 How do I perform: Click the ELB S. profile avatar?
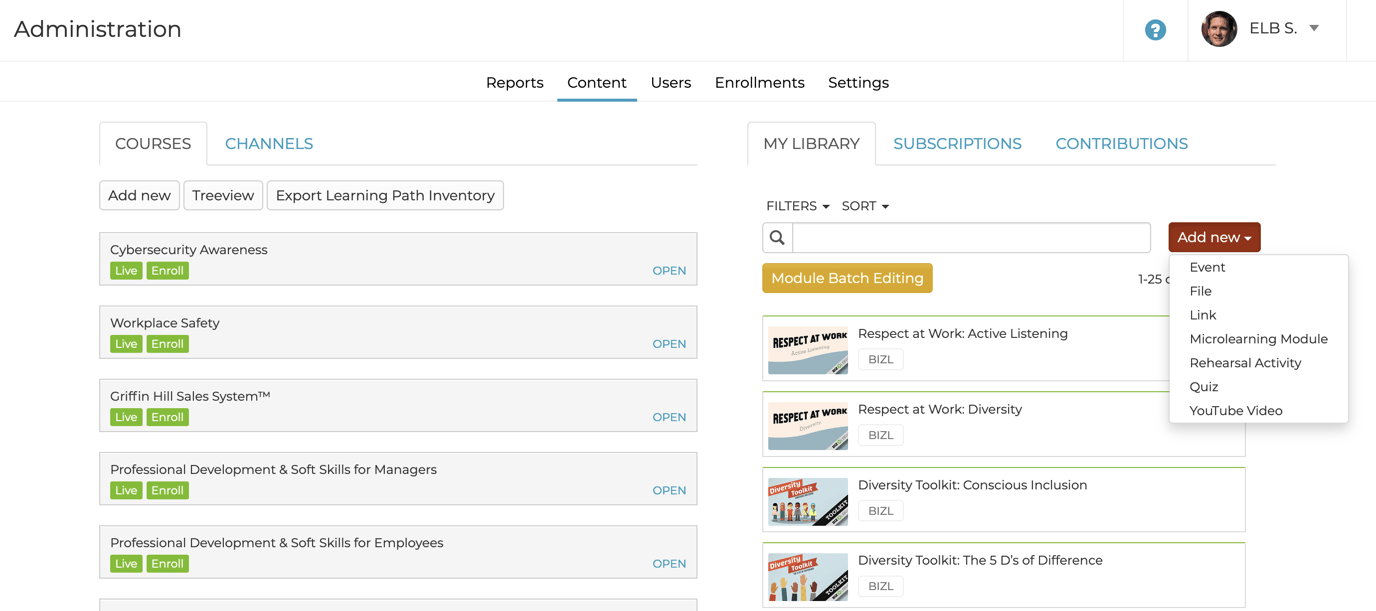[x=1219, y=29]
